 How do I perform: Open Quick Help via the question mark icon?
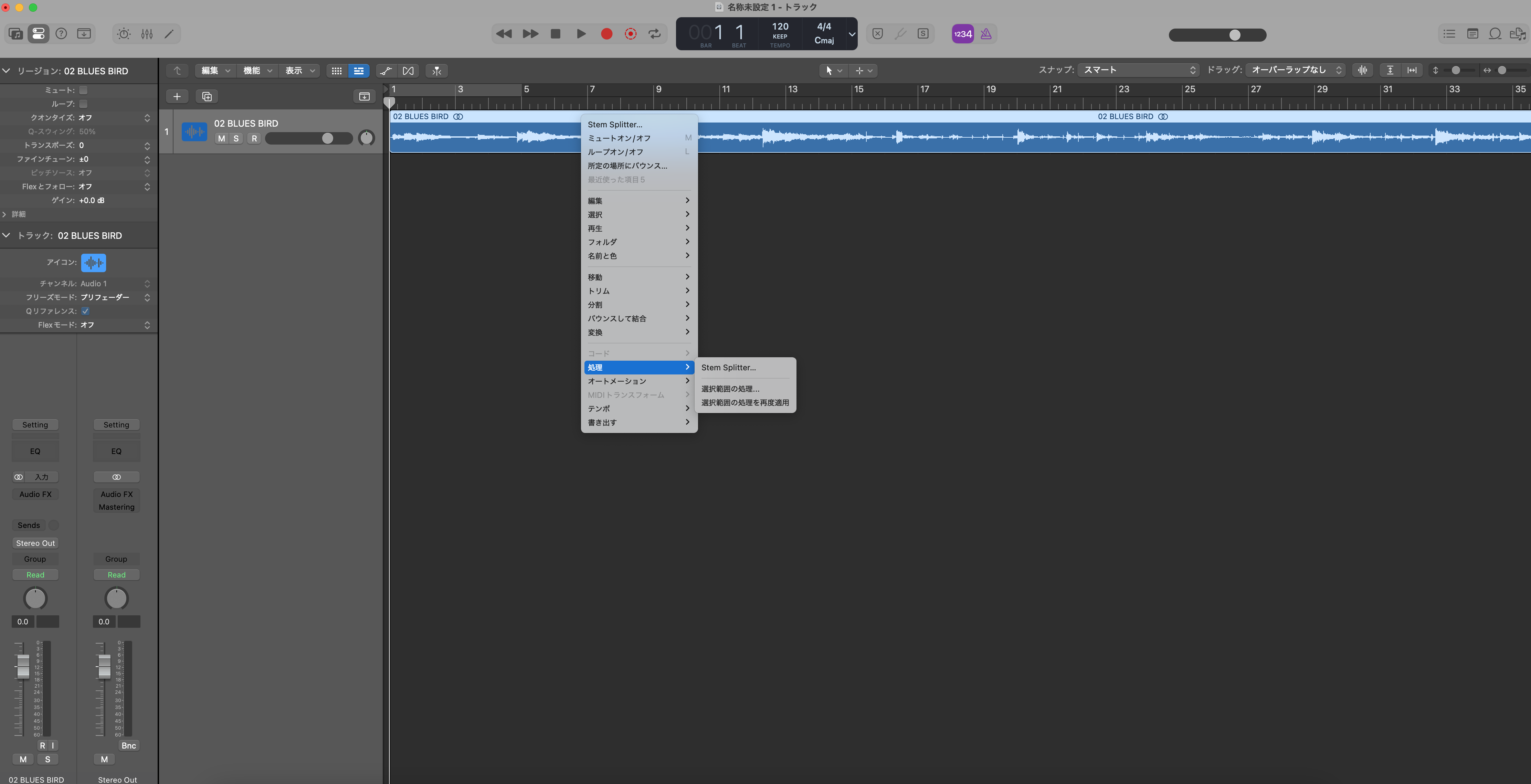point(61,34)
